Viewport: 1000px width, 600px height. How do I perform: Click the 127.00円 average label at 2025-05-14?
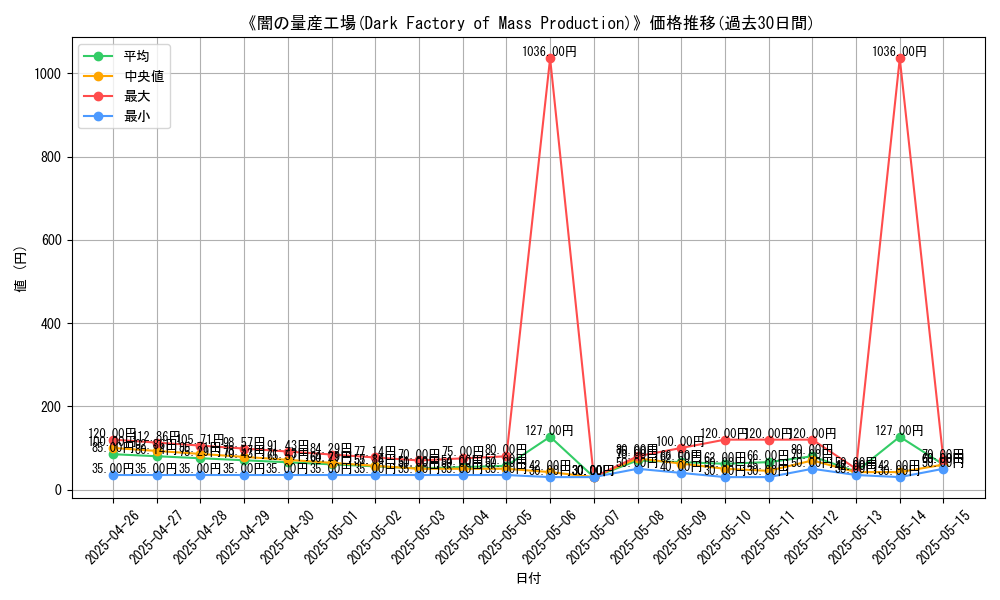pyautogui.click(x=899, y=430)
